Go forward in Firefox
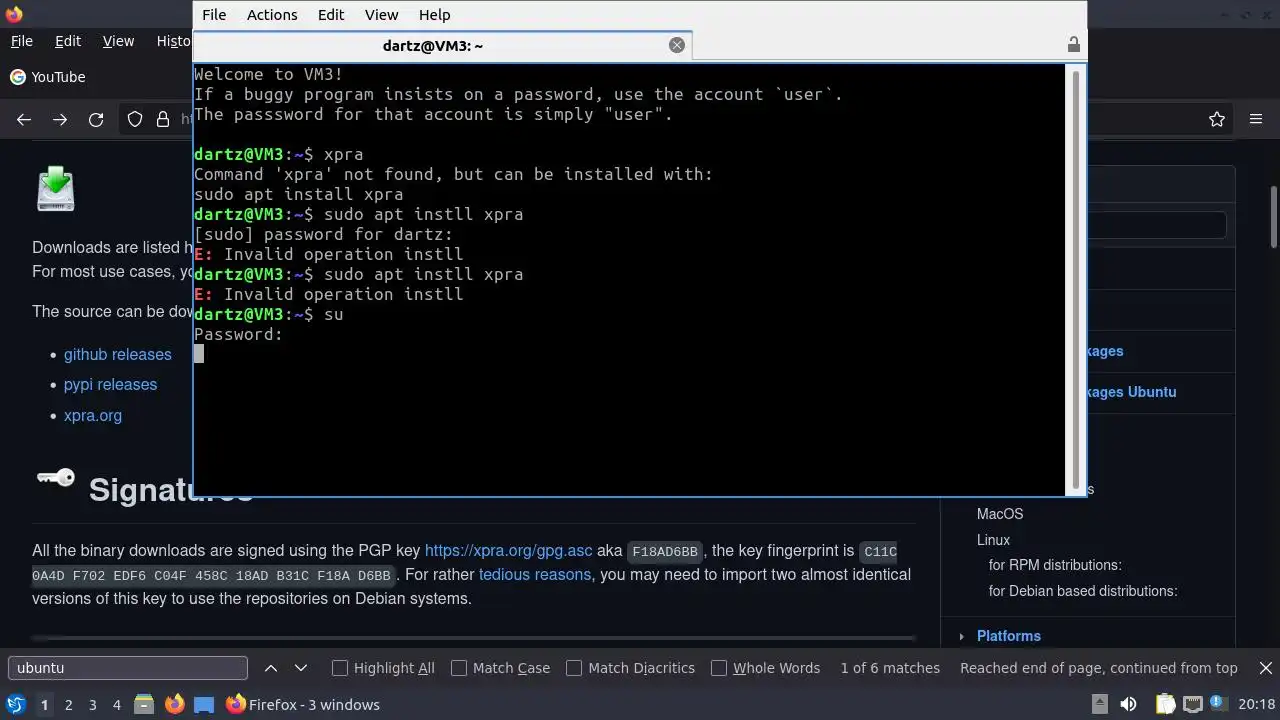Viewport: 1280px width, 720px height. click(x=60, y=120)
